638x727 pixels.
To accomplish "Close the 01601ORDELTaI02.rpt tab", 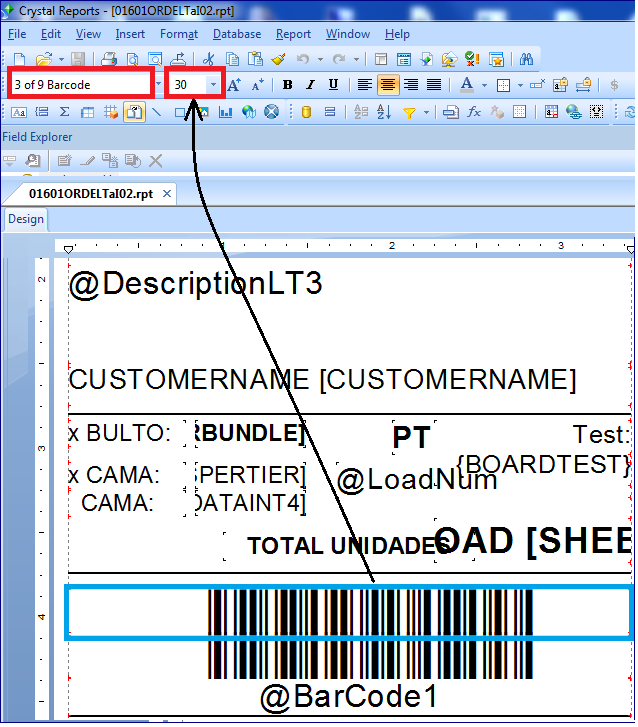I will (167, 194).
